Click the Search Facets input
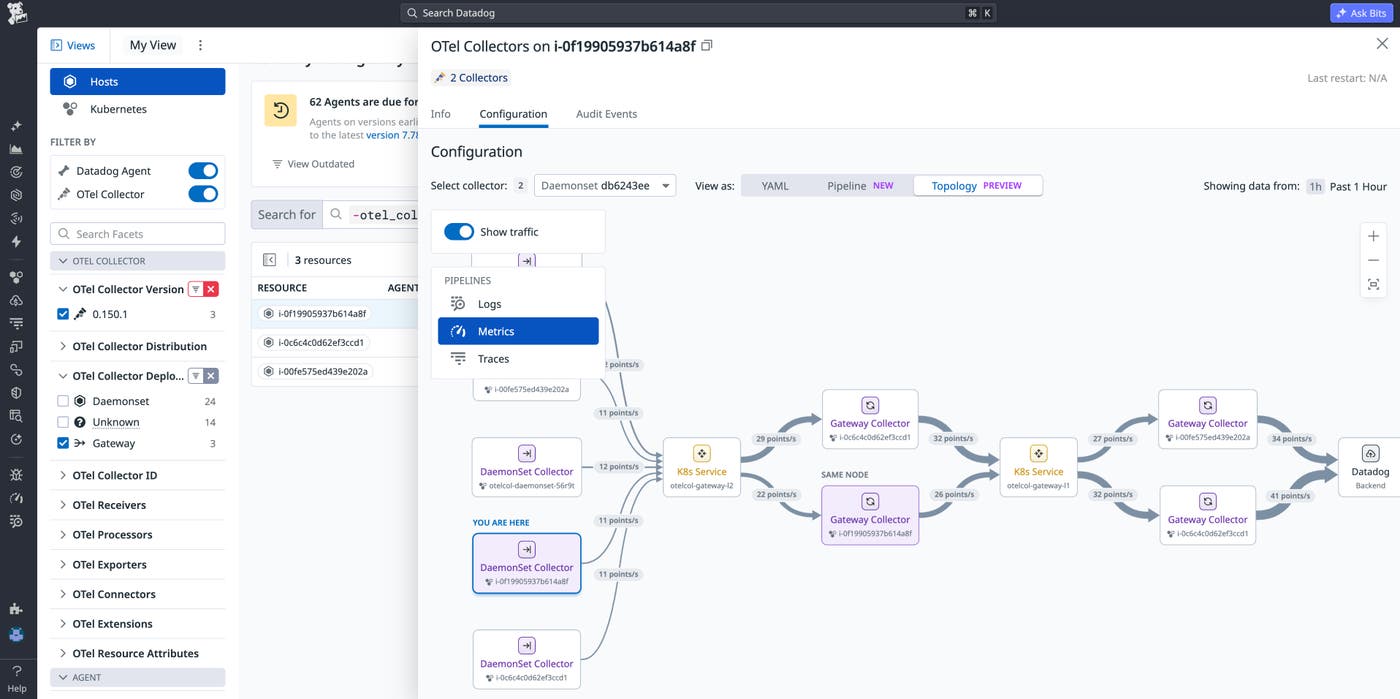Viewport: 1400px width, 699px height. [137, 234]
